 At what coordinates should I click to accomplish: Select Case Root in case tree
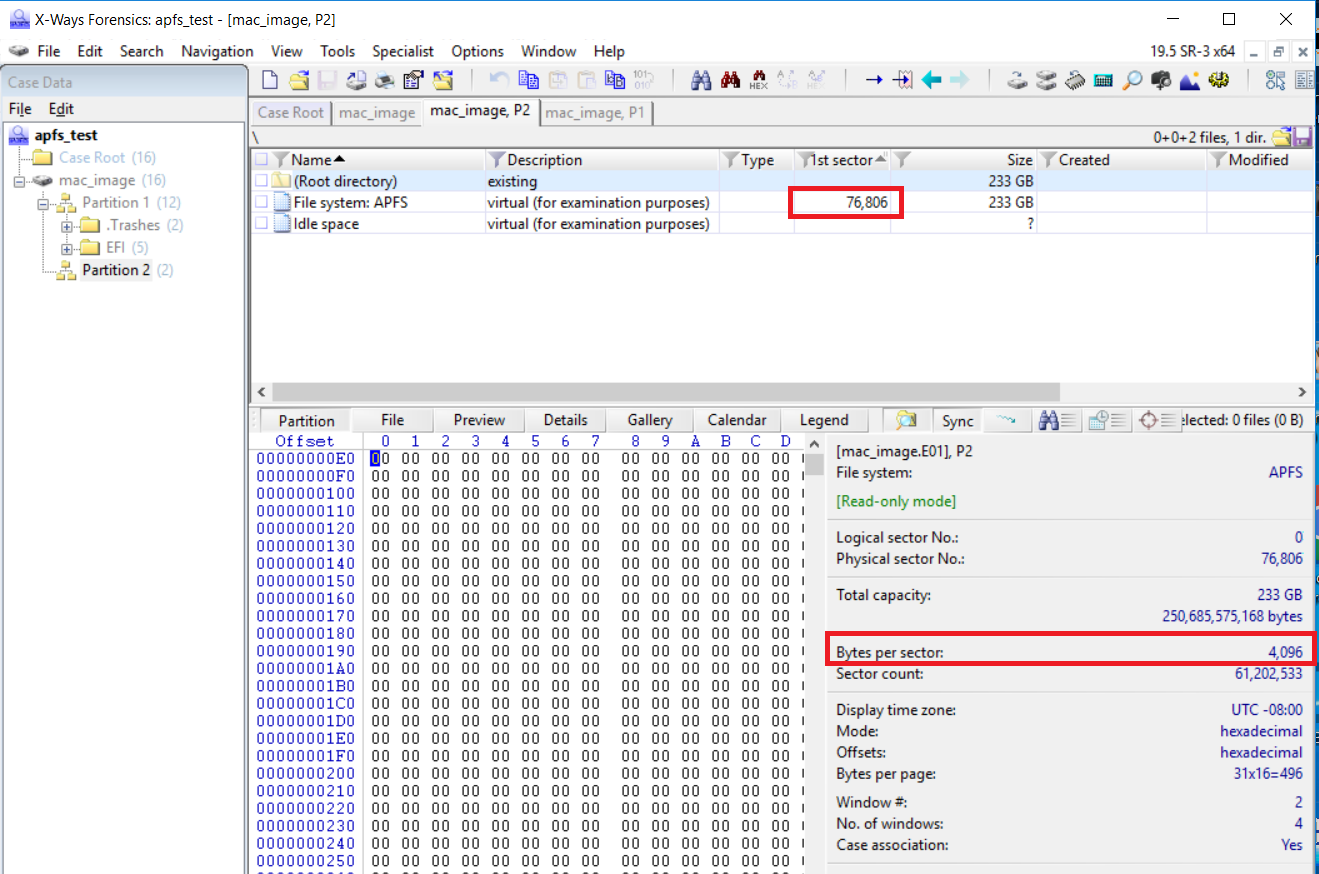coord(92,157)
